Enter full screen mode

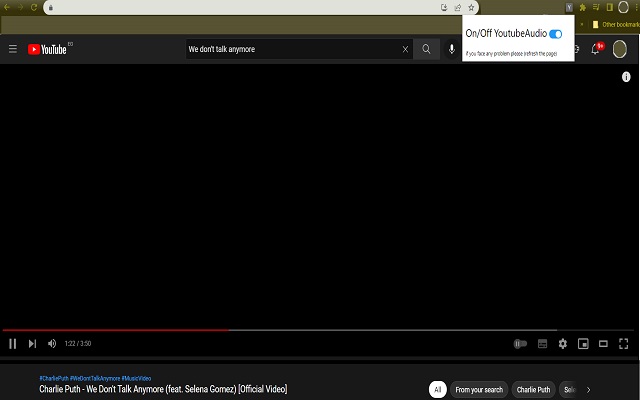pyautogui.click(x=624, y=344)
